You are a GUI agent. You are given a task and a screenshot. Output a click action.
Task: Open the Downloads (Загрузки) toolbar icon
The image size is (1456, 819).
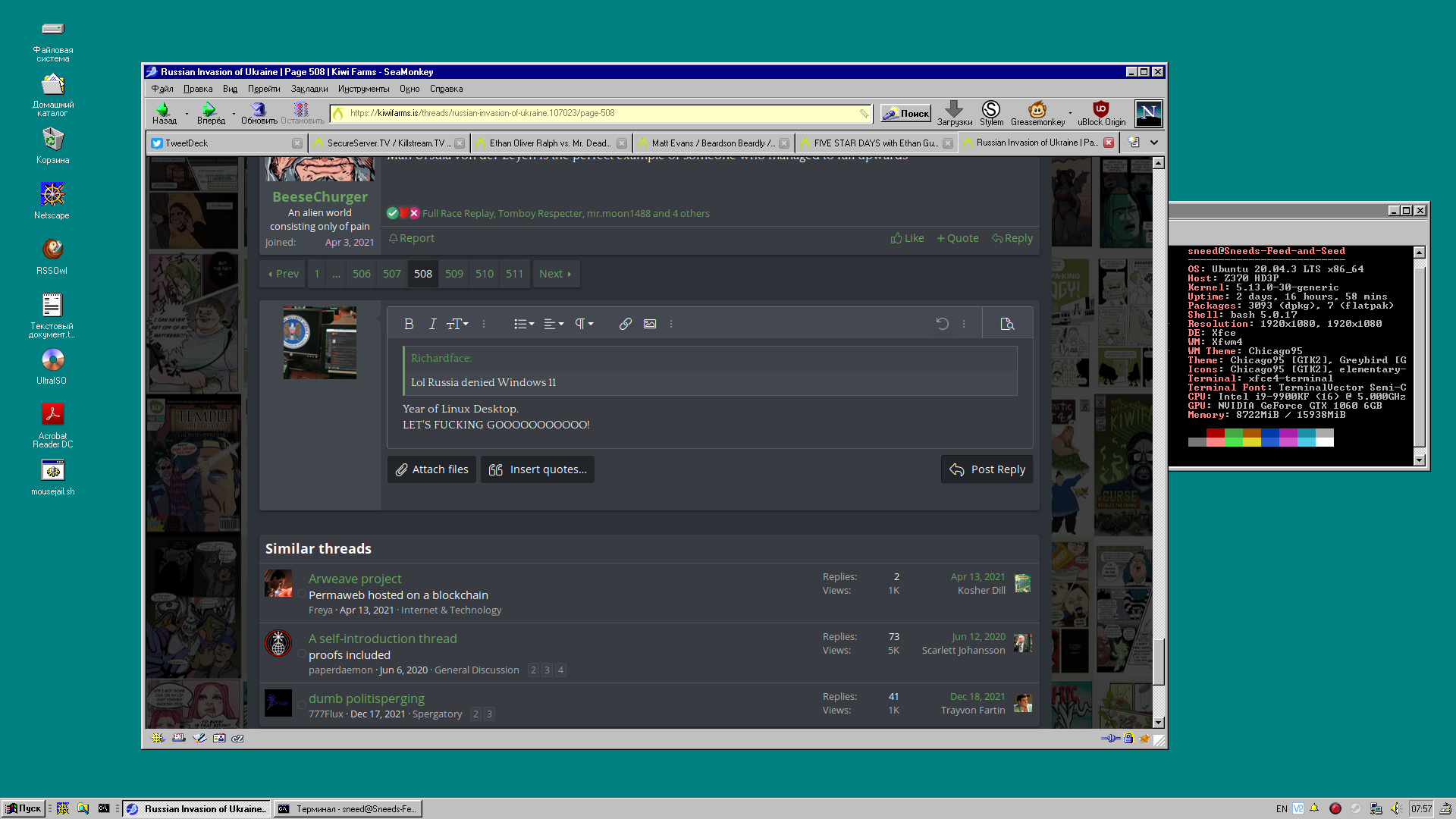tap(954, 113)
